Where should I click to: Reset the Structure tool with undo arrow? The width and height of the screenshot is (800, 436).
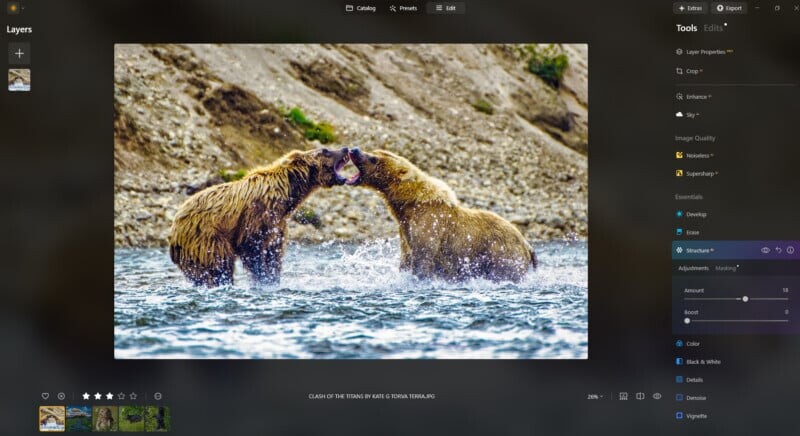778,250
